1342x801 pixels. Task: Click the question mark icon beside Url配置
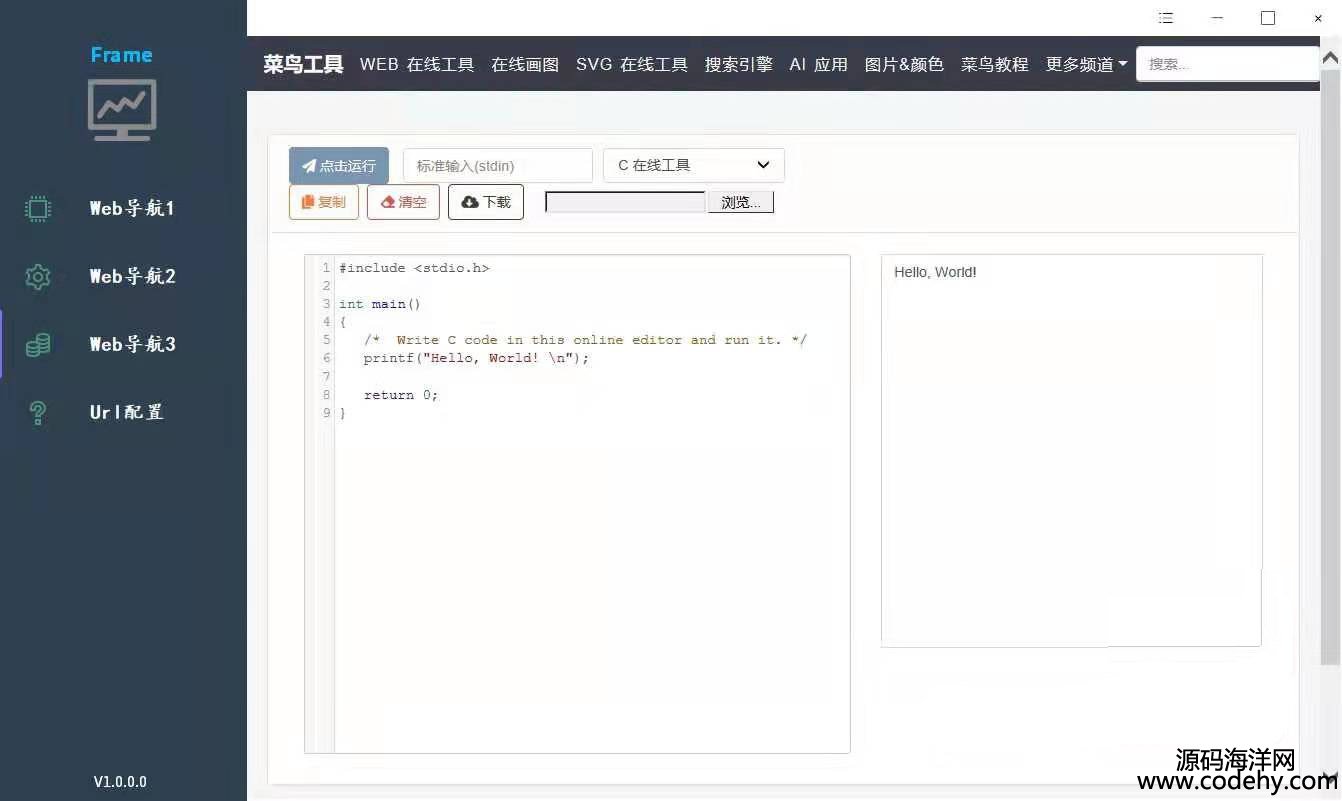click(x=38, y=412)
